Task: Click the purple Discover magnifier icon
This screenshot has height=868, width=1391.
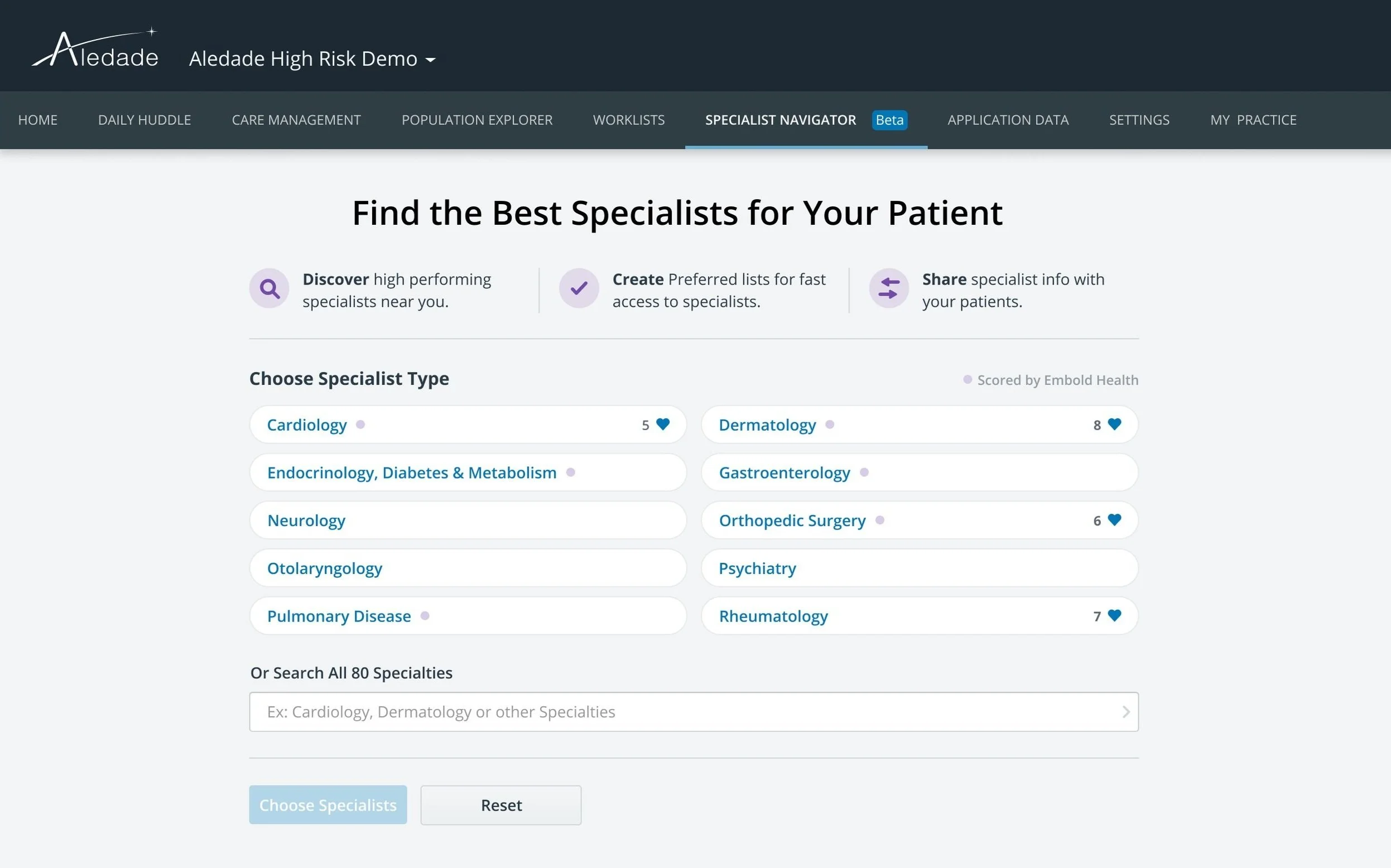Action: (x=269, y=288)
